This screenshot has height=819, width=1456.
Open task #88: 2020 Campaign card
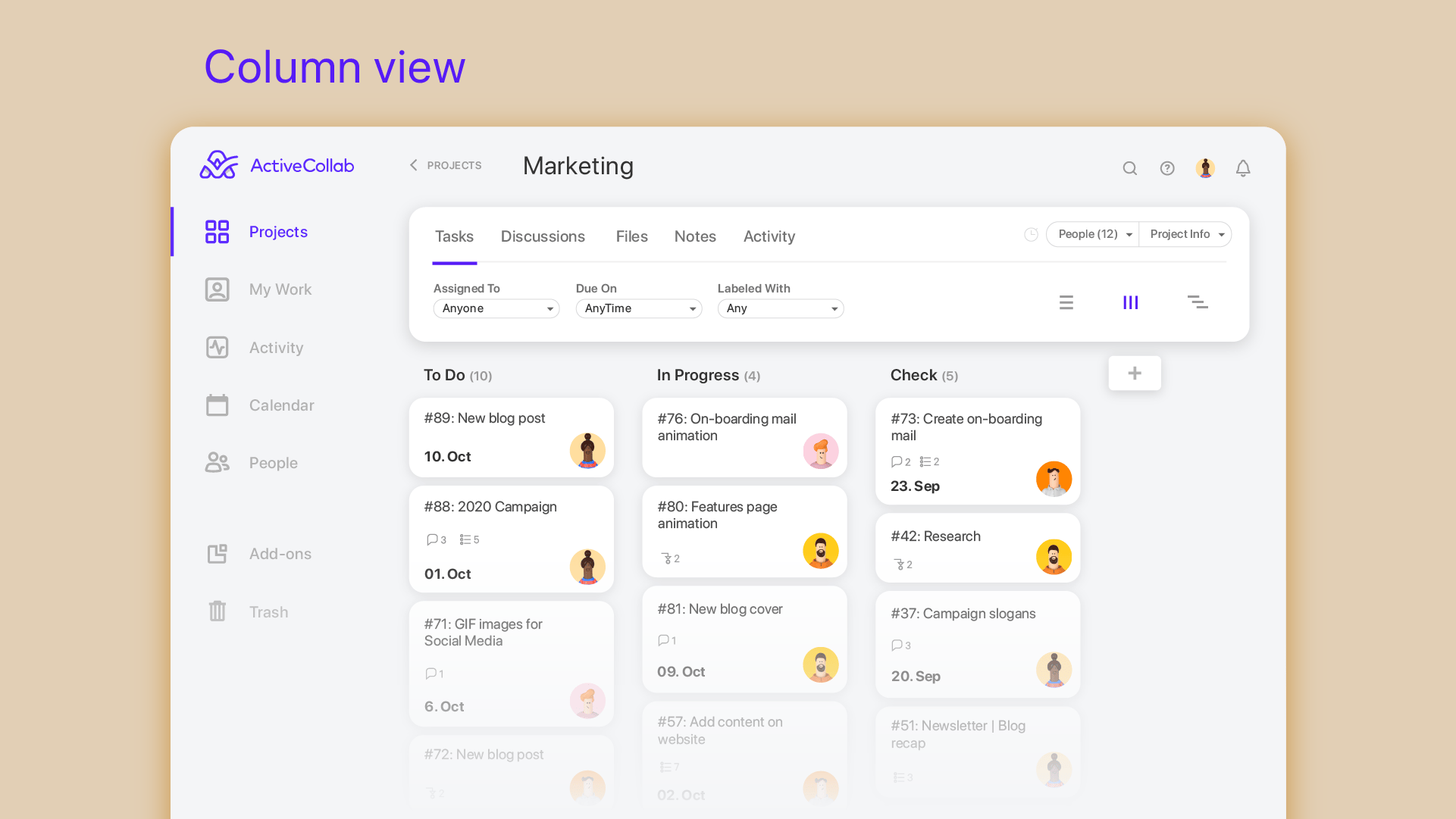point(511,539)
